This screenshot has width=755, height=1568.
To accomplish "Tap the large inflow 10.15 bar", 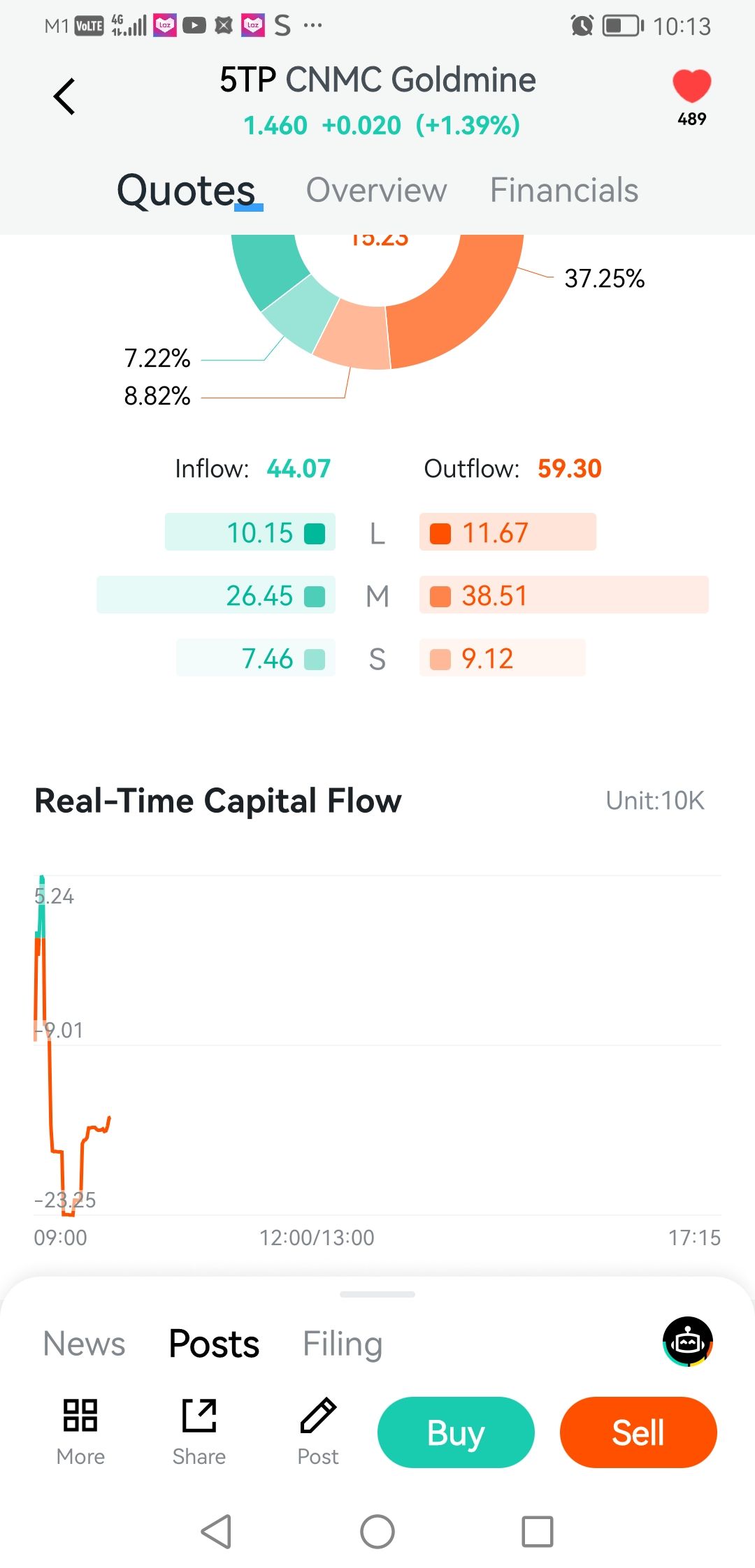I will tap(250, 532).
